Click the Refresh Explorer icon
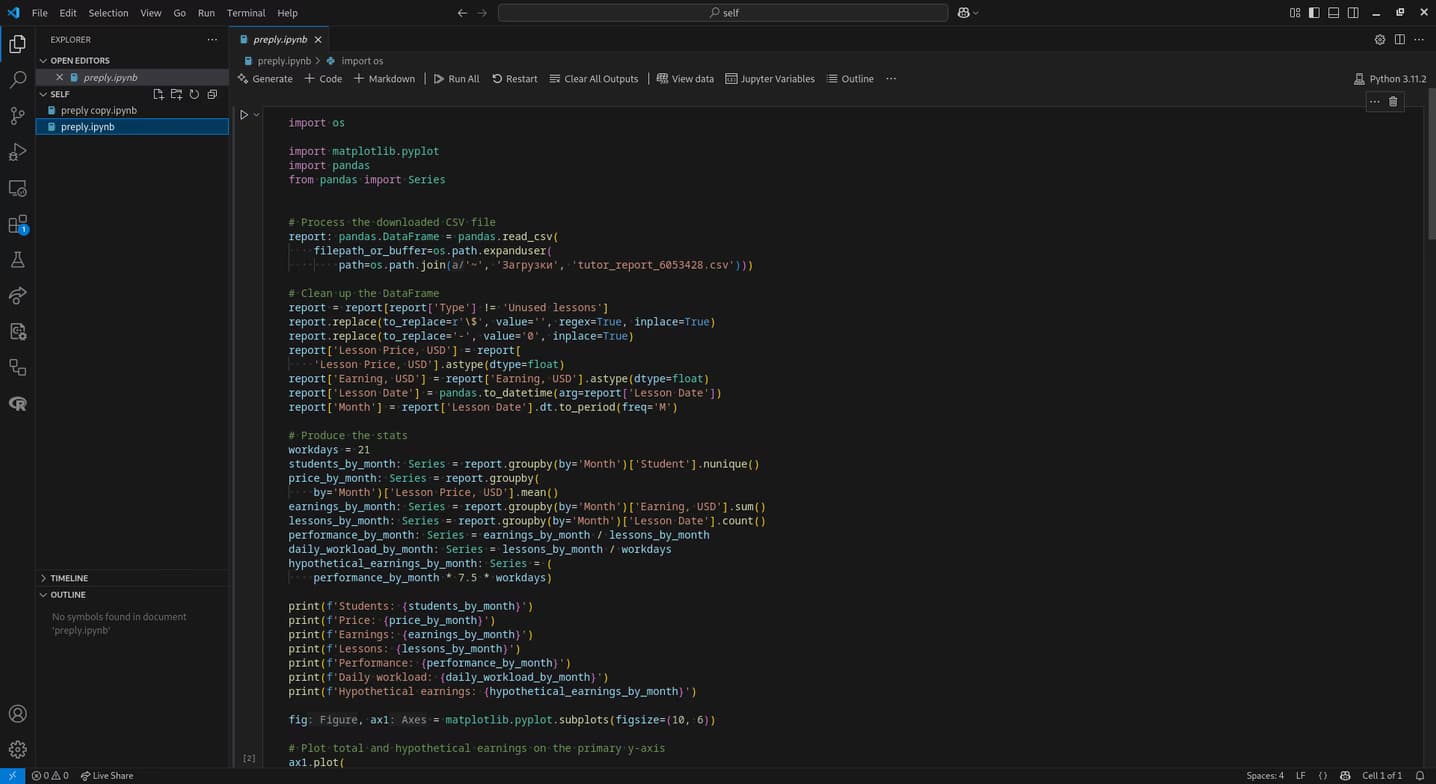 click(x=194, y=93)
